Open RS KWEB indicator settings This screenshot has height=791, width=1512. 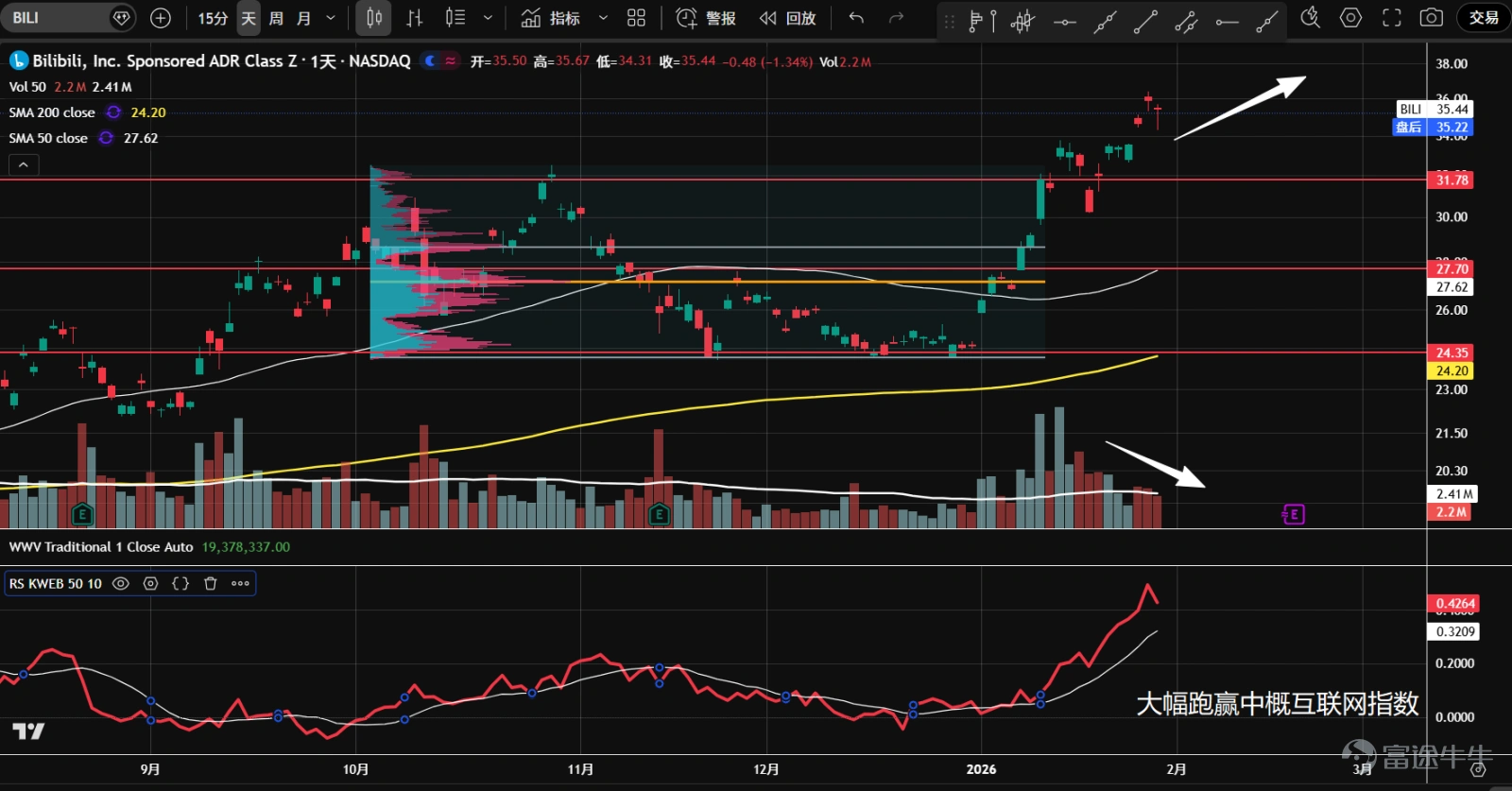click(x=150, y=584)
